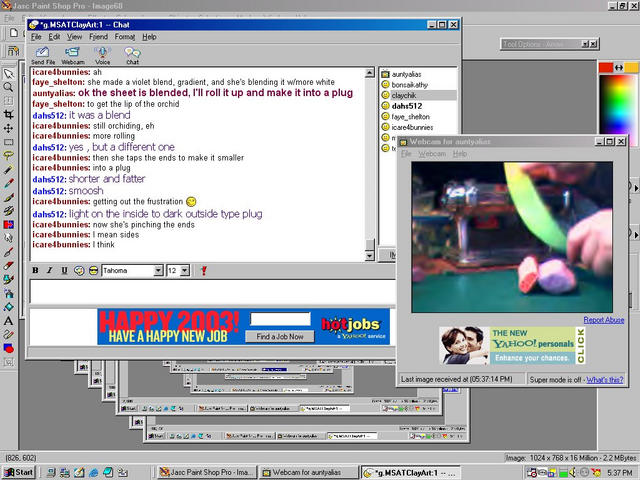Swap foreground and background colors arrow

(x=618, y=67)
